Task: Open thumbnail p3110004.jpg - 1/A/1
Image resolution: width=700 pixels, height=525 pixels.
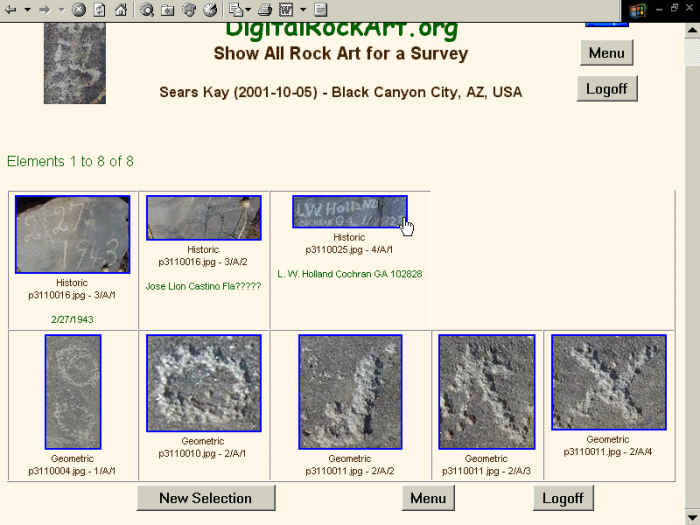Action: point(72,391)
